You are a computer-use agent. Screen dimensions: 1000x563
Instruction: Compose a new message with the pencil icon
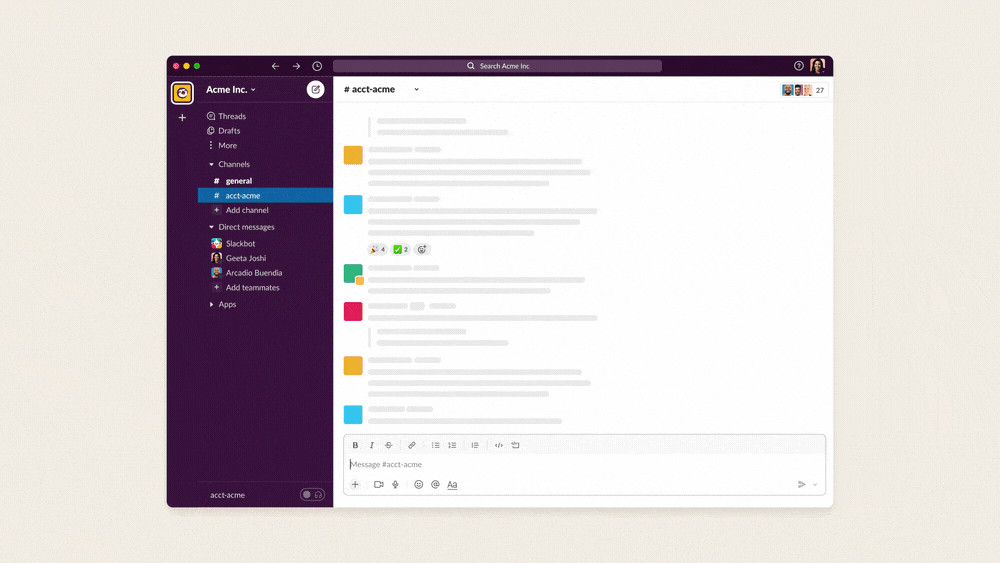[x=316, y=89]
